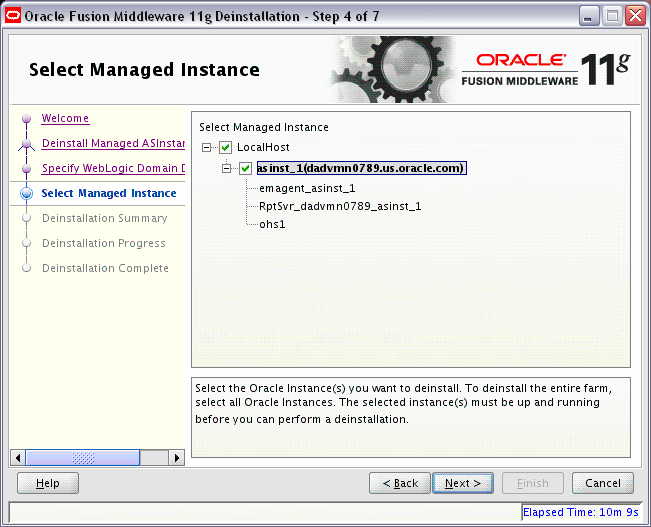Click Specify WebLogic Domain step bullet icon
The image size is (651, 527).
pyautogui.click(x=27, y=169)
